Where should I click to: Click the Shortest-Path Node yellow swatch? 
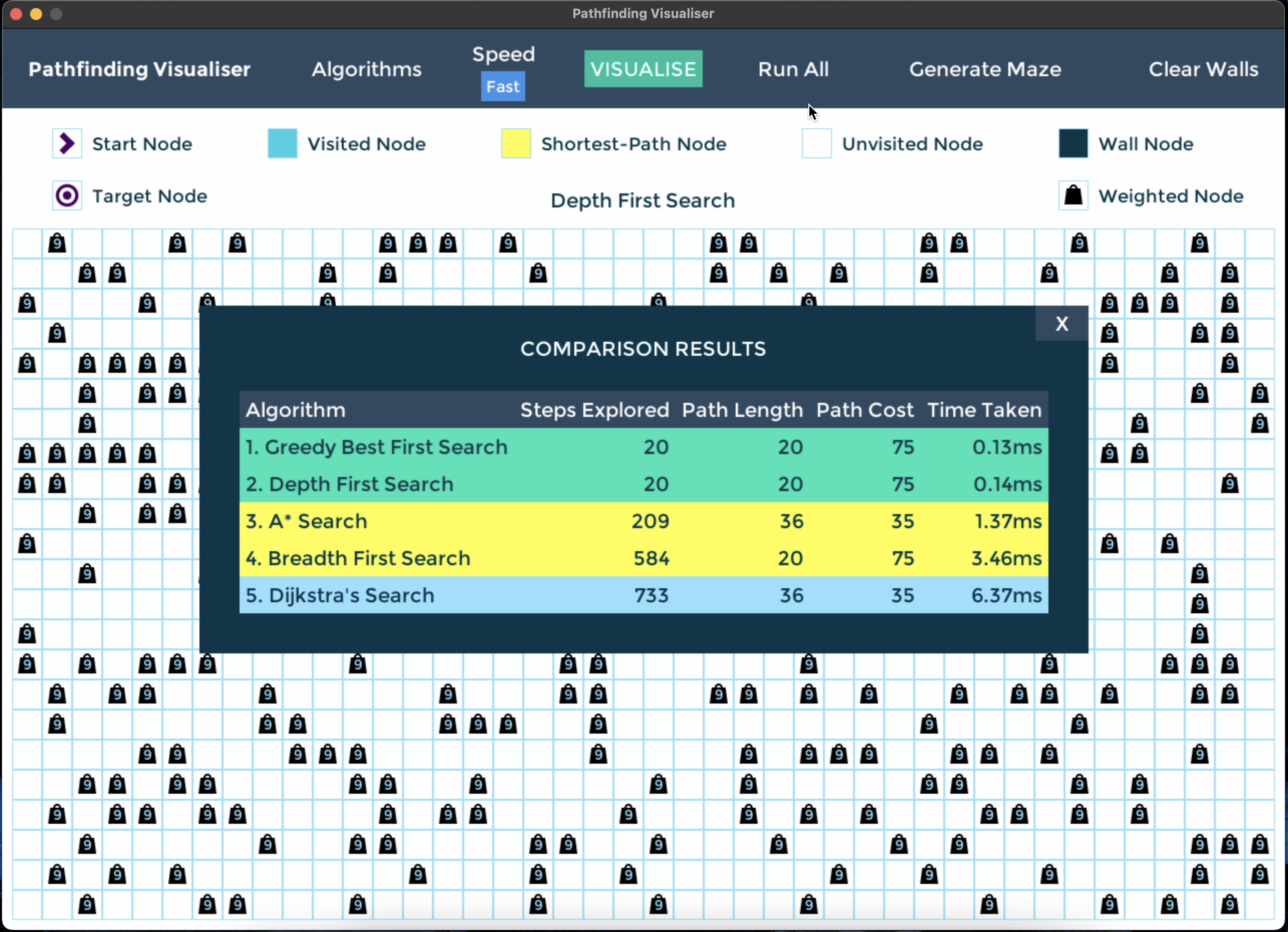(x=516, y=144)
